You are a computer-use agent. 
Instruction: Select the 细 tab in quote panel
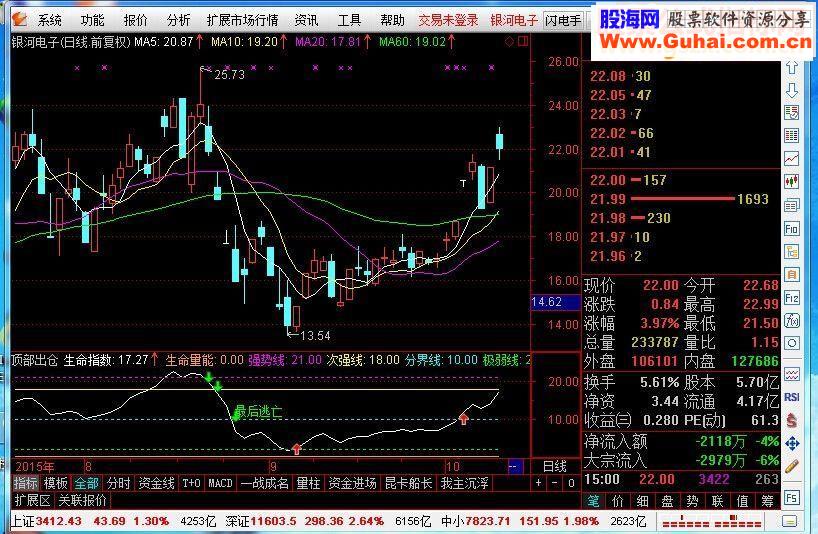pos(643,501)
